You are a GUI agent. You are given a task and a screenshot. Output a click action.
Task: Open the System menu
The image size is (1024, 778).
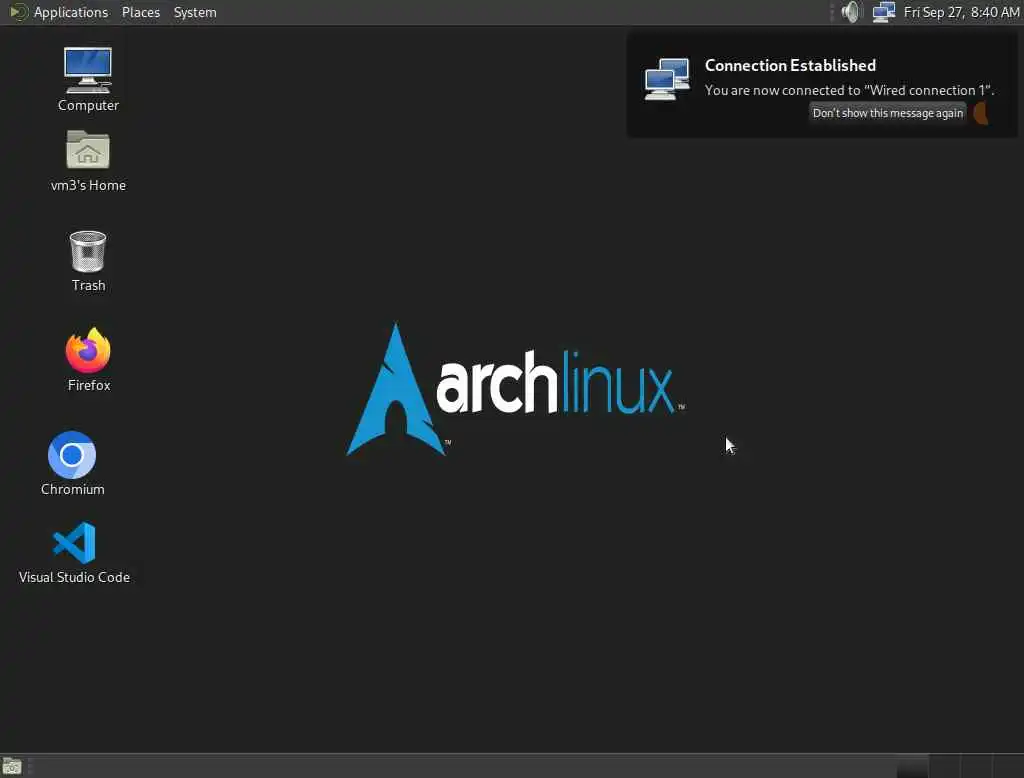coord(195,12)
